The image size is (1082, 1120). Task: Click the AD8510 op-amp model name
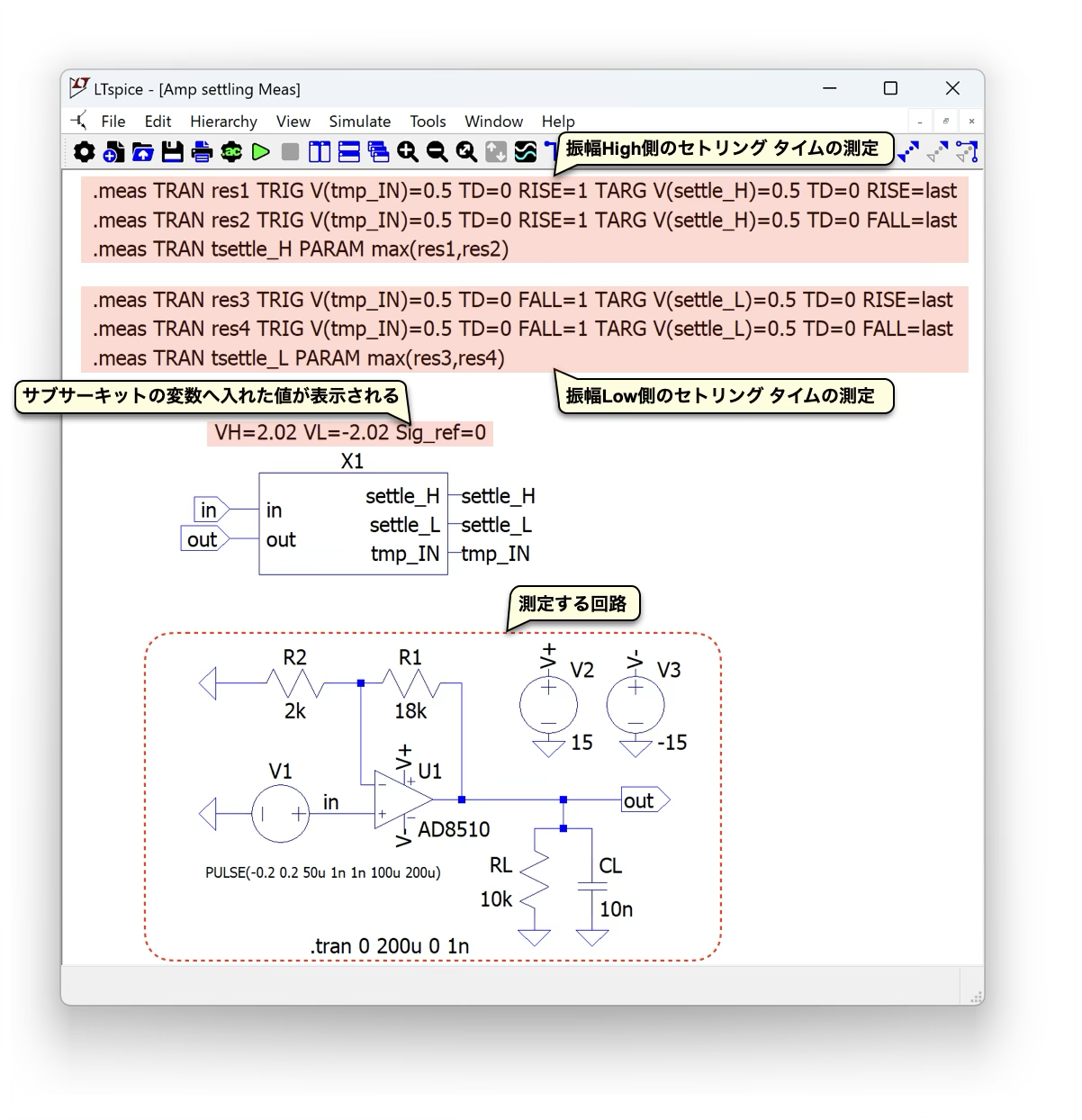click(x=454, y=829)
